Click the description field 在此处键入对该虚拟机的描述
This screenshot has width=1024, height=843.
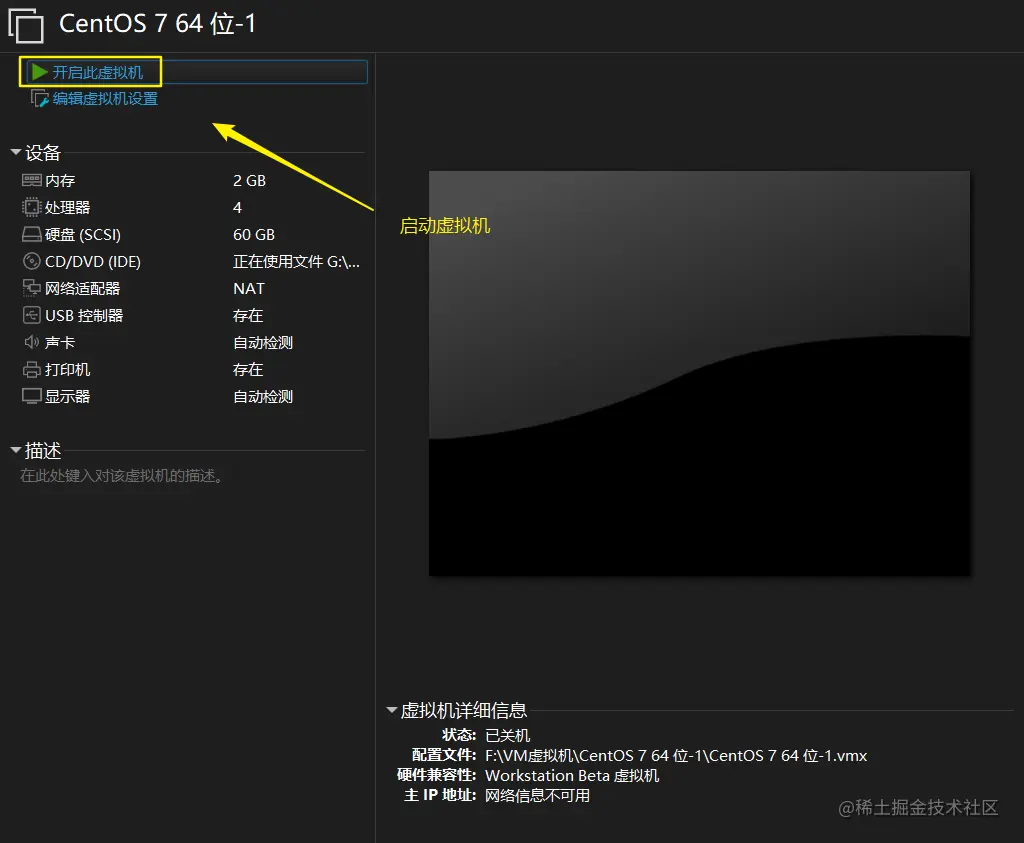(121, 476)
